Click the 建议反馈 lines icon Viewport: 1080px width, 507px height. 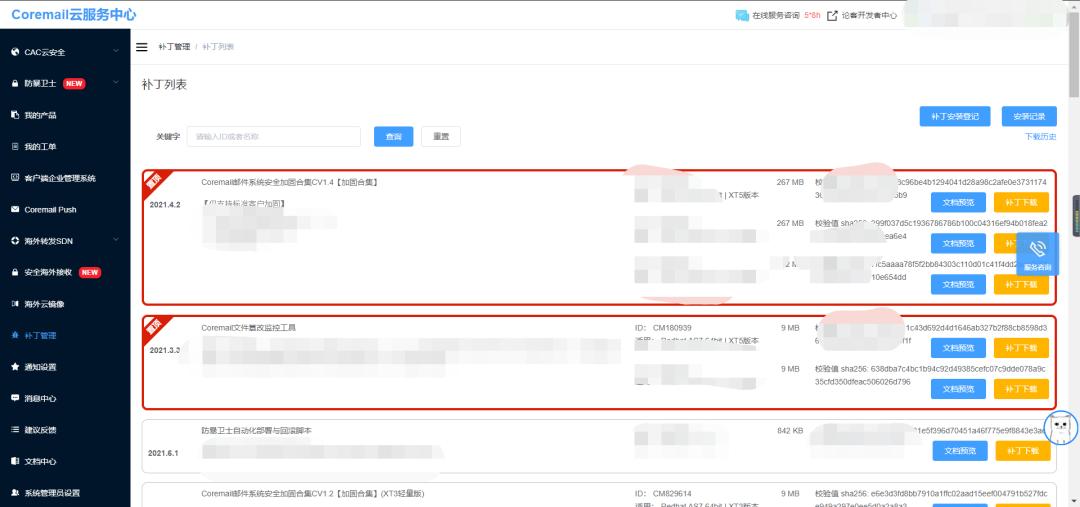[15, 430]
